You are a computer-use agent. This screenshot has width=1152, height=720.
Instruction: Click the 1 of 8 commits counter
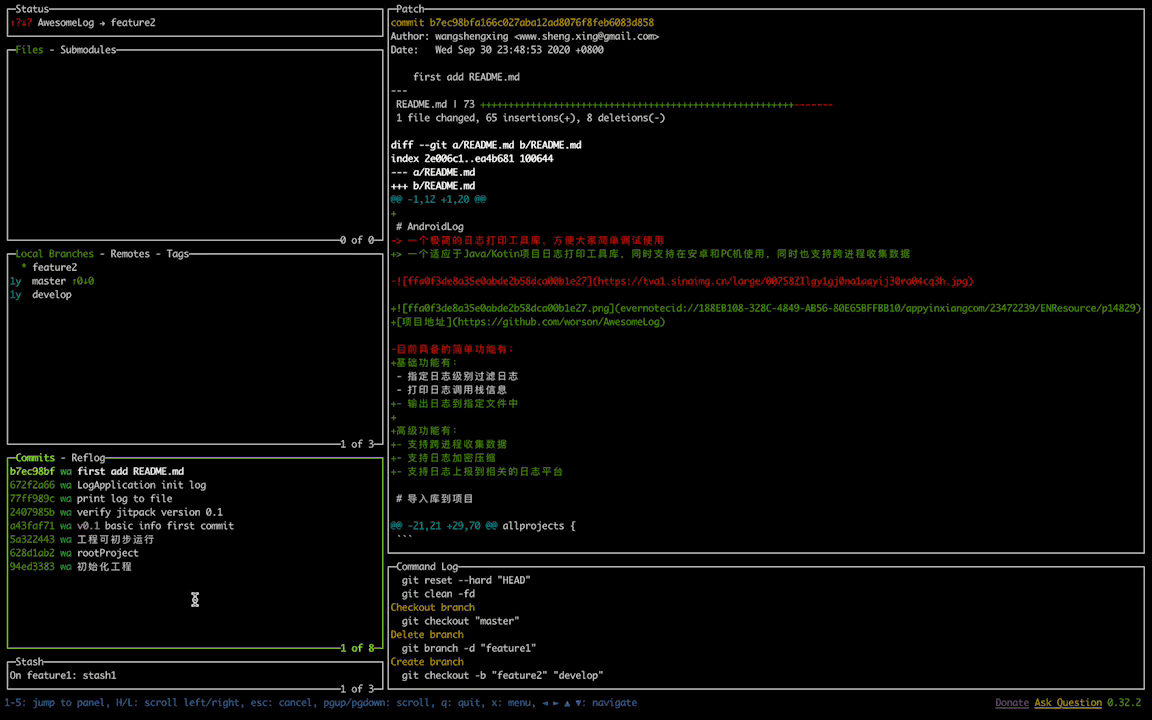tap(357, 648)
